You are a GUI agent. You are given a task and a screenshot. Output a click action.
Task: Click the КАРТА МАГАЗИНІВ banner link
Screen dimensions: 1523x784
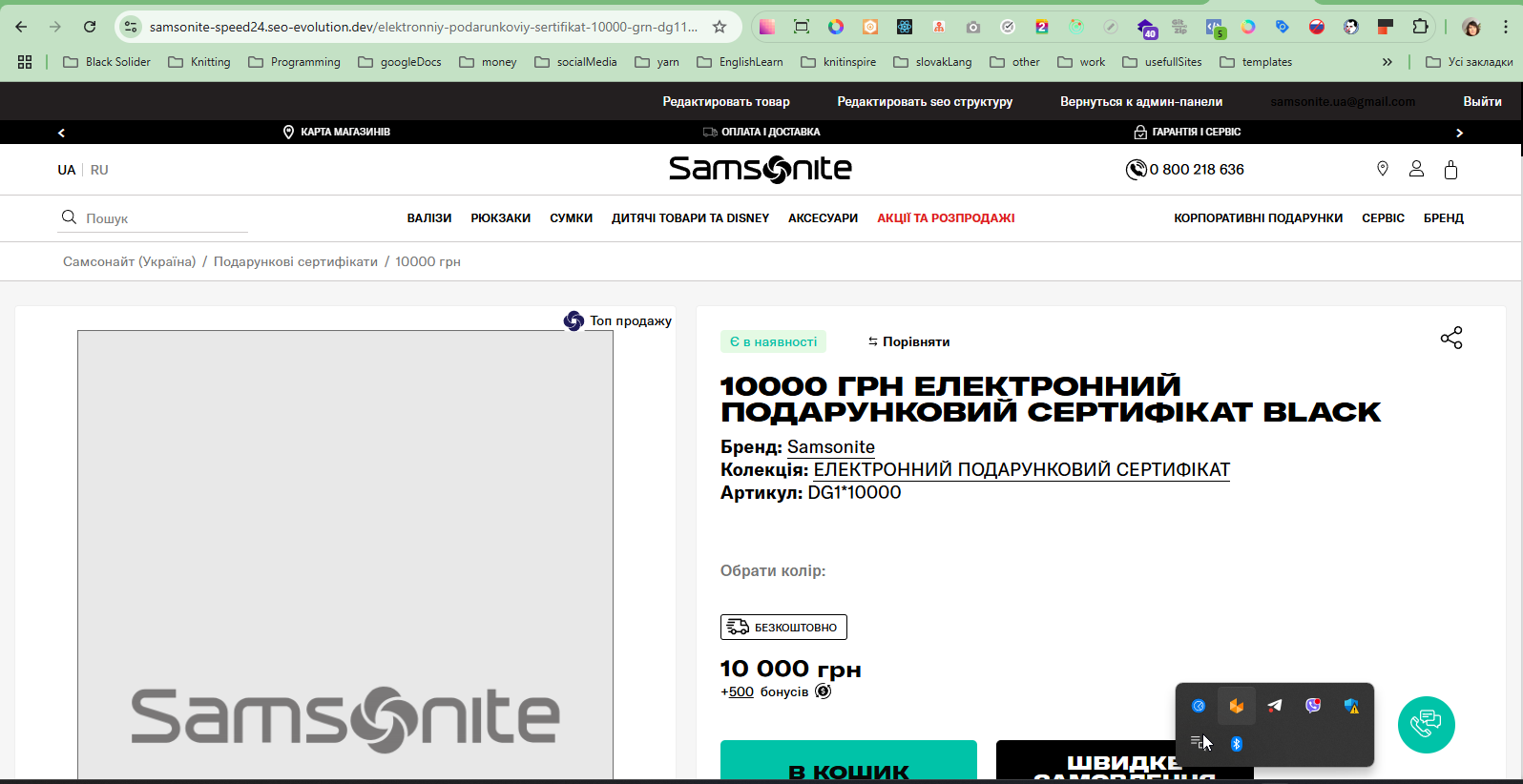coord(336,132)
